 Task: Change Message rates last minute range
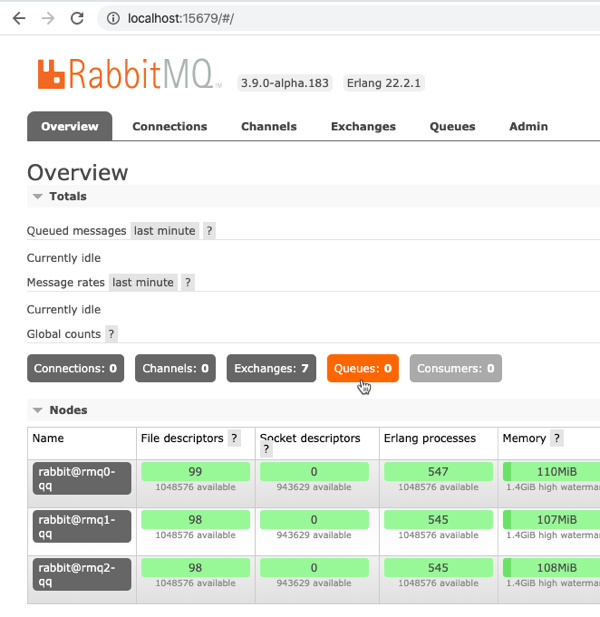pyautogui.click(x=142, y=283)
